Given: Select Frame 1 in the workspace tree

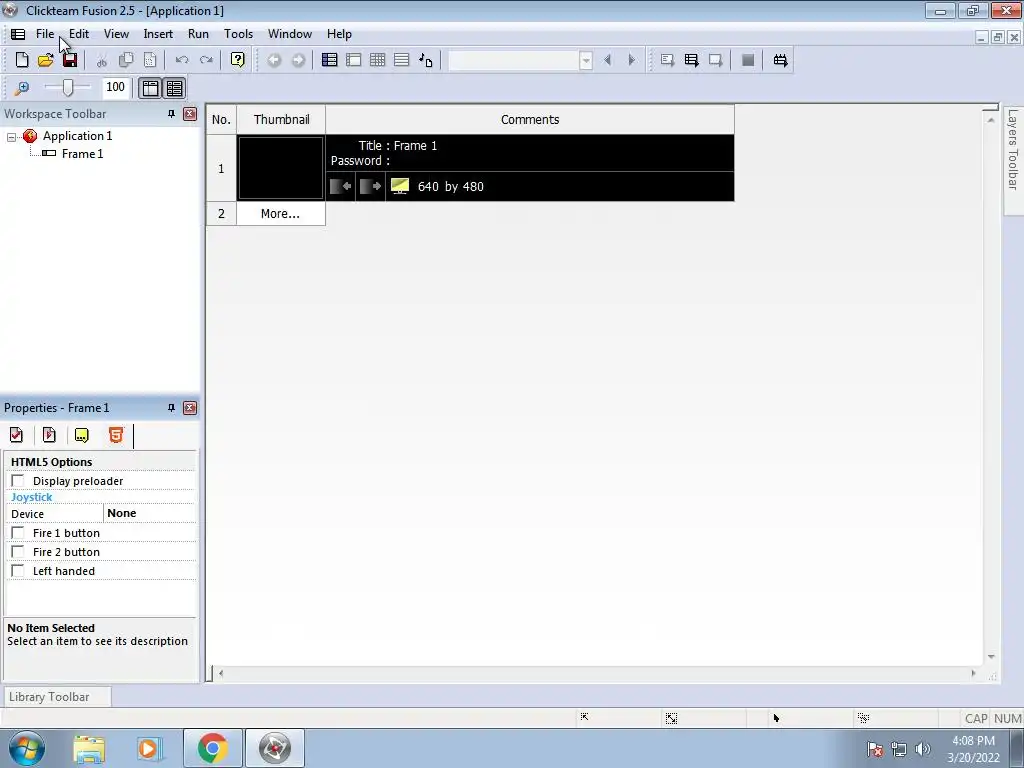Looking at the screenshot, I should click(x=82, y=154).
